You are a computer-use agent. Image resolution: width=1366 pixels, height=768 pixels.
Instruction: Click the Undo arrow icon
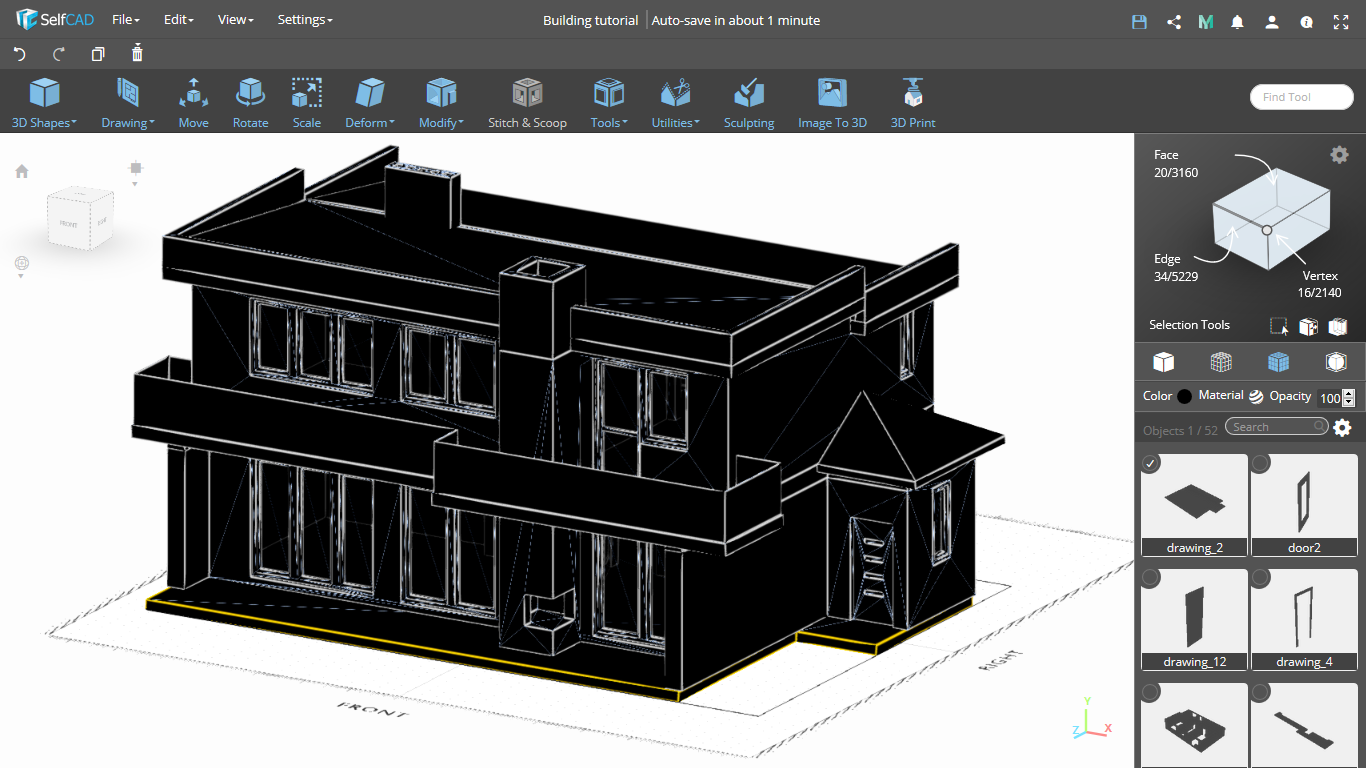point(19,54)
